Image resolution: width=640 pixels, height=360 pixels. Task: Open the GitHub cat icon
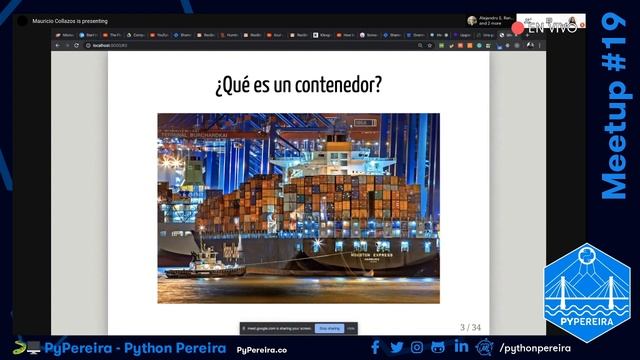[438, 347]
